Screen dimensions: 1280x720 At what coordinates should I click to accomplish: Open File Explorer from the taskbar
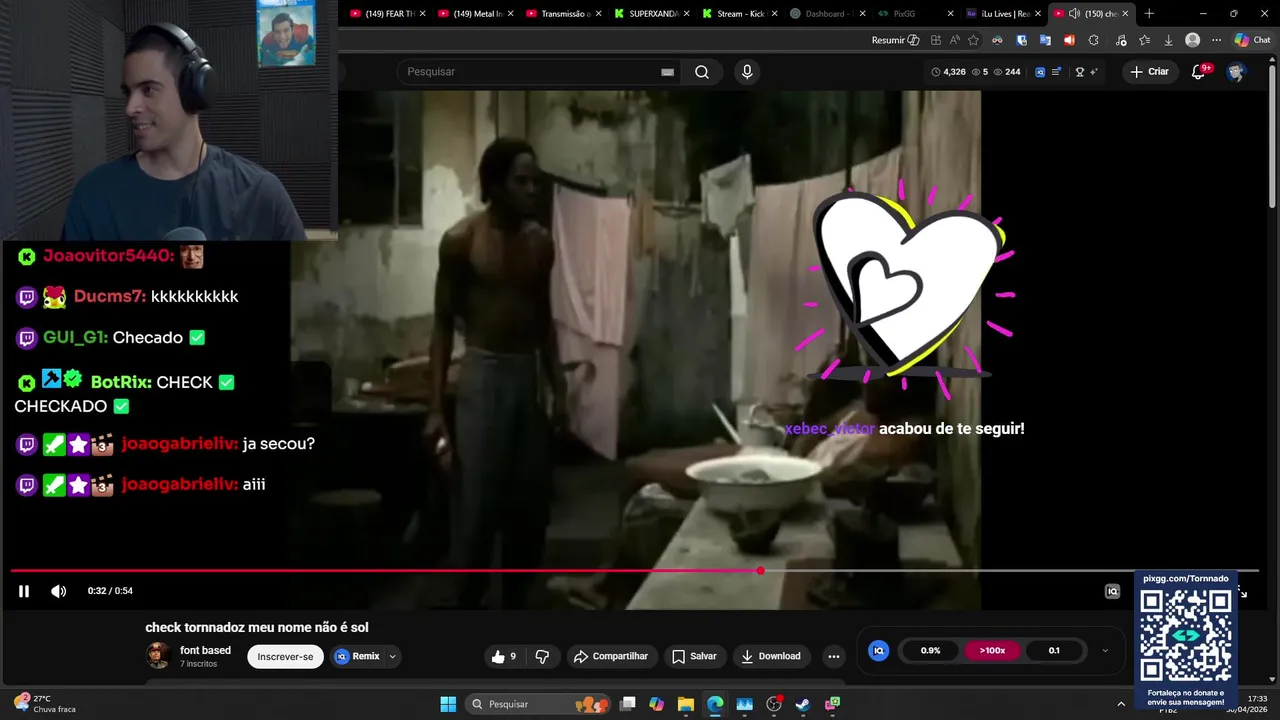click(x=686, y=704)
